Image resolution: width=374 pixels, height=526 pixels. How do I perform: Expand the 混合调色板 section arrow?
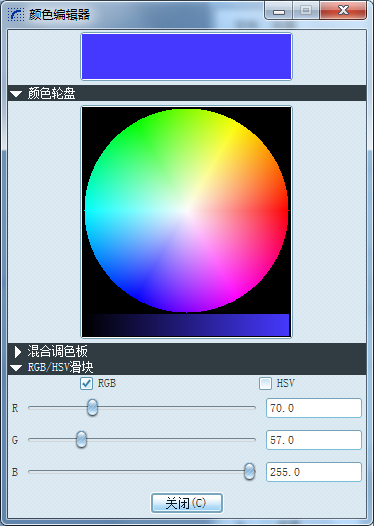tap(17, 352)
